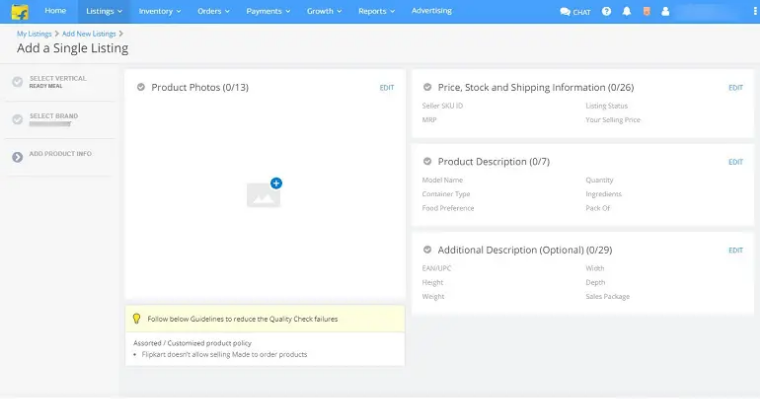Select the Select Brand step label

click(53, 116)
